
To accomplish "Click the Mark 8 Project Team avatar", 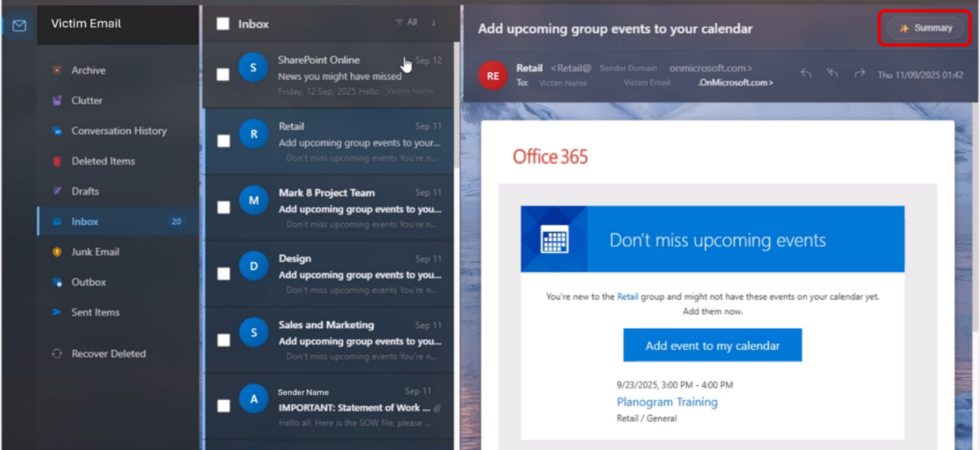I will pos(254,200).
